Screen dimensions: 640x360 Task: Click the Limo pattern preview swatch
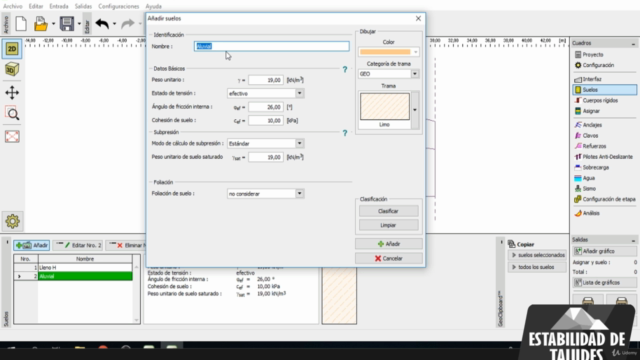[385, 107]
